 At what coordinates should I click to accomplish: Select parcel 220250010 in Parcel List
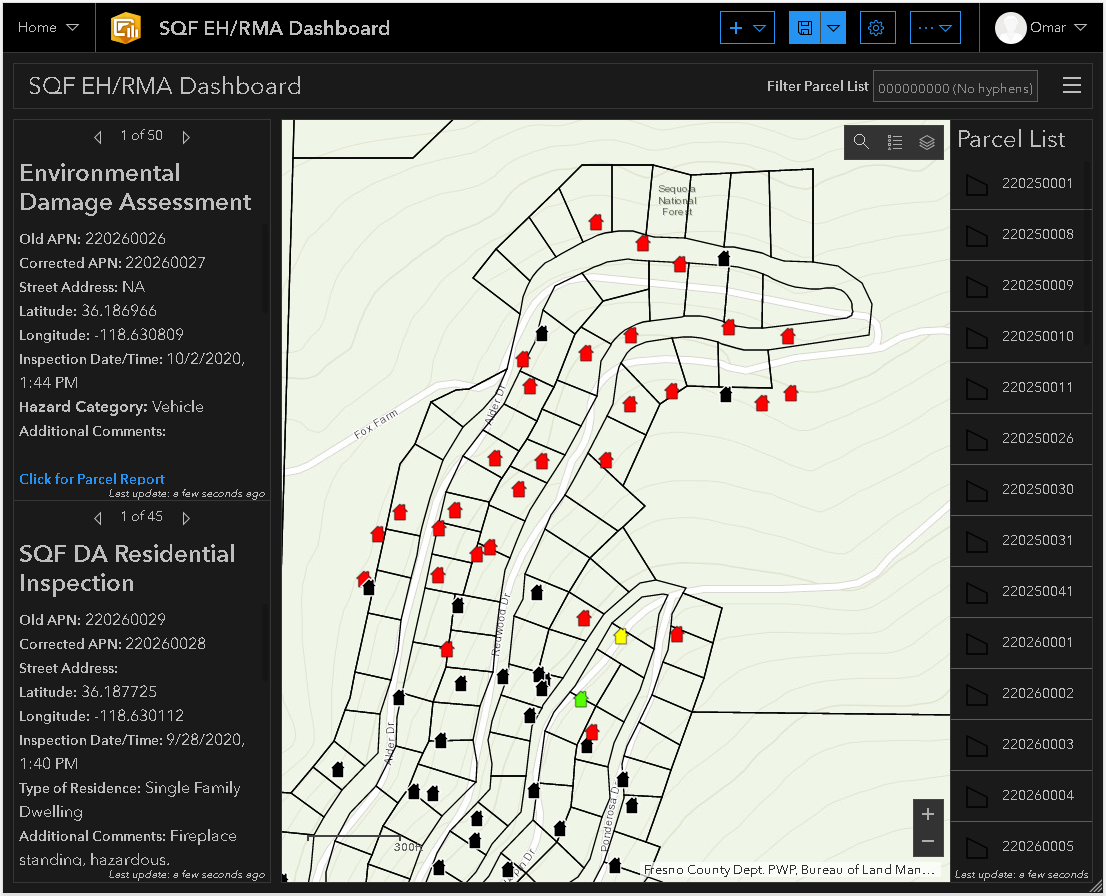click(x=1021, y=337)
